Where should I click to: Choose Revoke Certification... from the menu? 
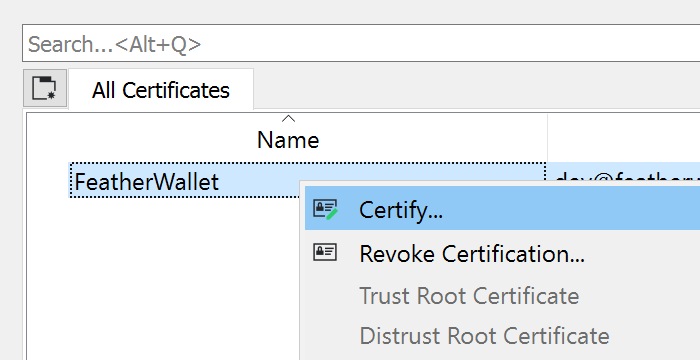tap(502, 253)
